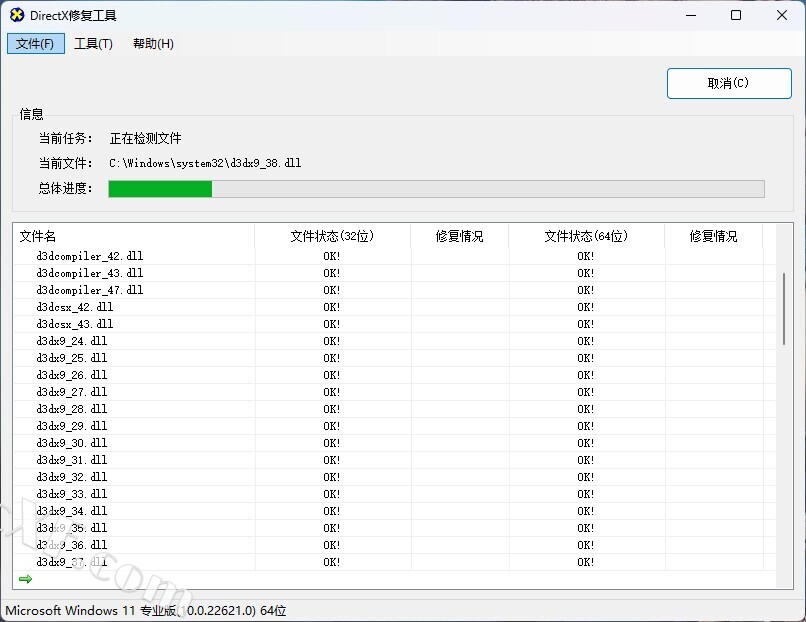Click 32-bit OK! status for d3dx9_26.dll
This screenshot has height=622, width=806.
click(x=332, y=375)
